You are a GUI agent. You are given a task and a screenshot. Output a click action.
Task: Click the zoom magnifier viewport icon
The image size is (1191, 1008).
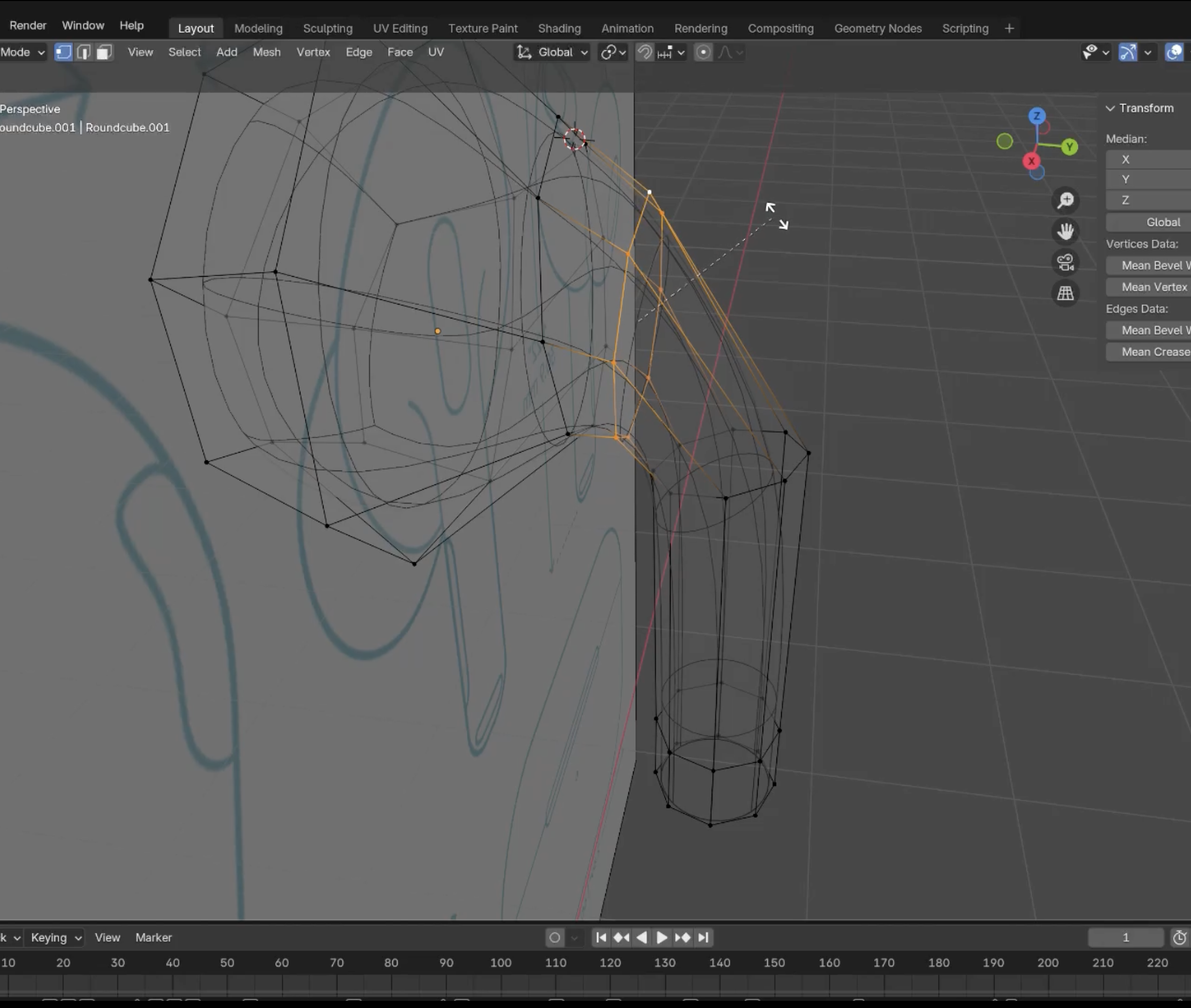coord(1066,201)
